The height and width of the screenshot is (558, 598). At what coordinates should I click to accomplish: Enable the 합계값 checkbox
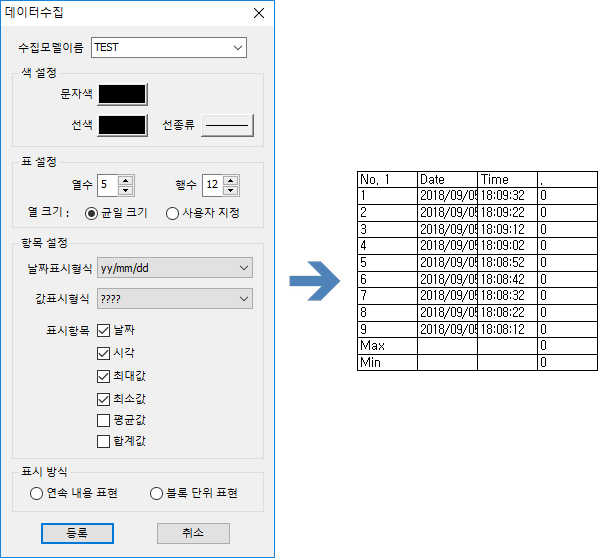103,441
